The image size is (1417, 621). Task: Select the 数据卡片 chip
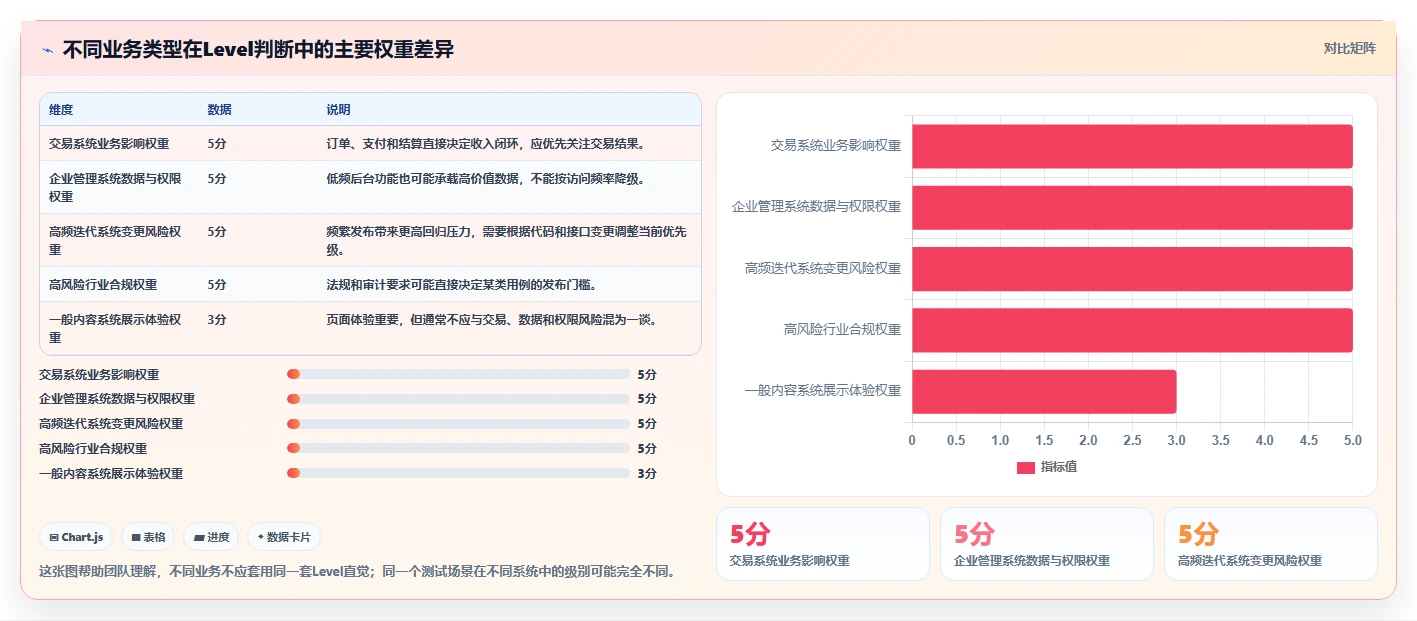pyautogui.click(x=284, y=537)
